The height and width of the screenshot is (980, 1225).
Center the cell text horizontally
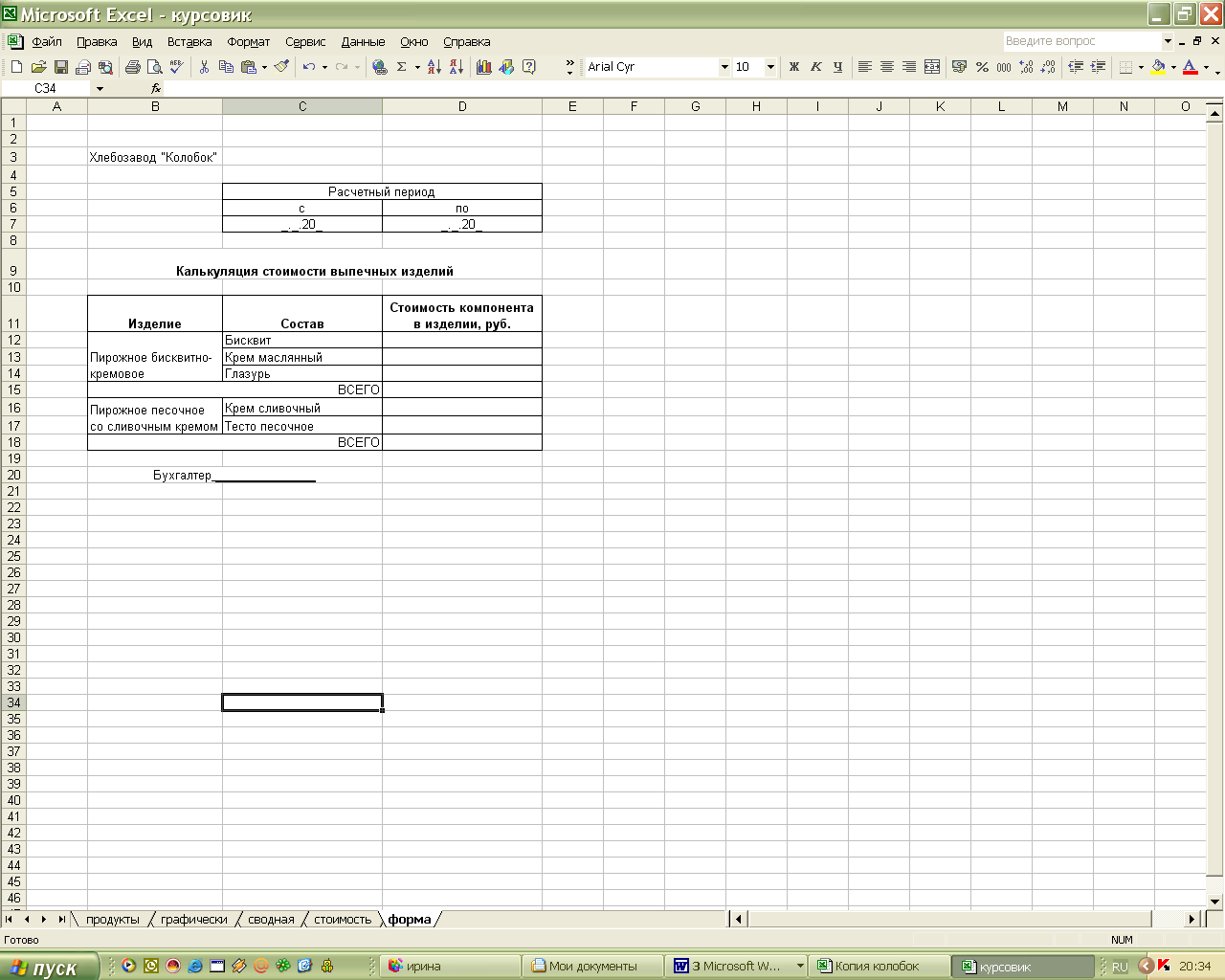click(886, 67)
